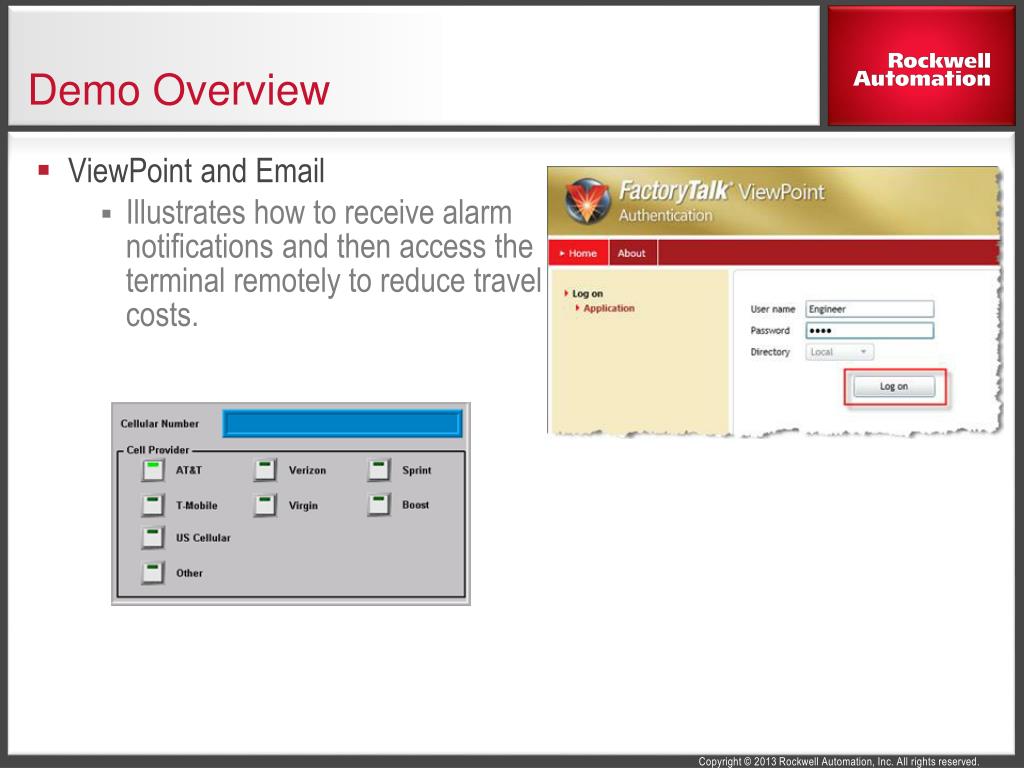The width and height of the screenshot is (1024, 768).
Task: Select the Verizon provider toggle
Action: pyautogui.click(x=265, y=470)
